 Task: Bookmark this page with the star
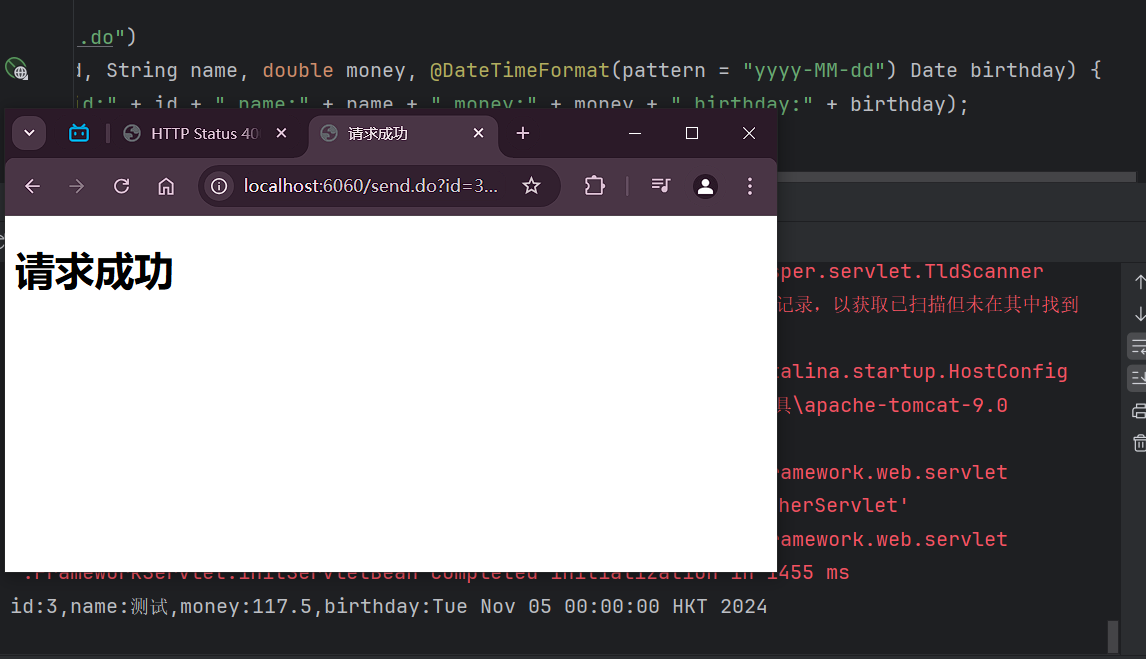click(x=531, y=186)
